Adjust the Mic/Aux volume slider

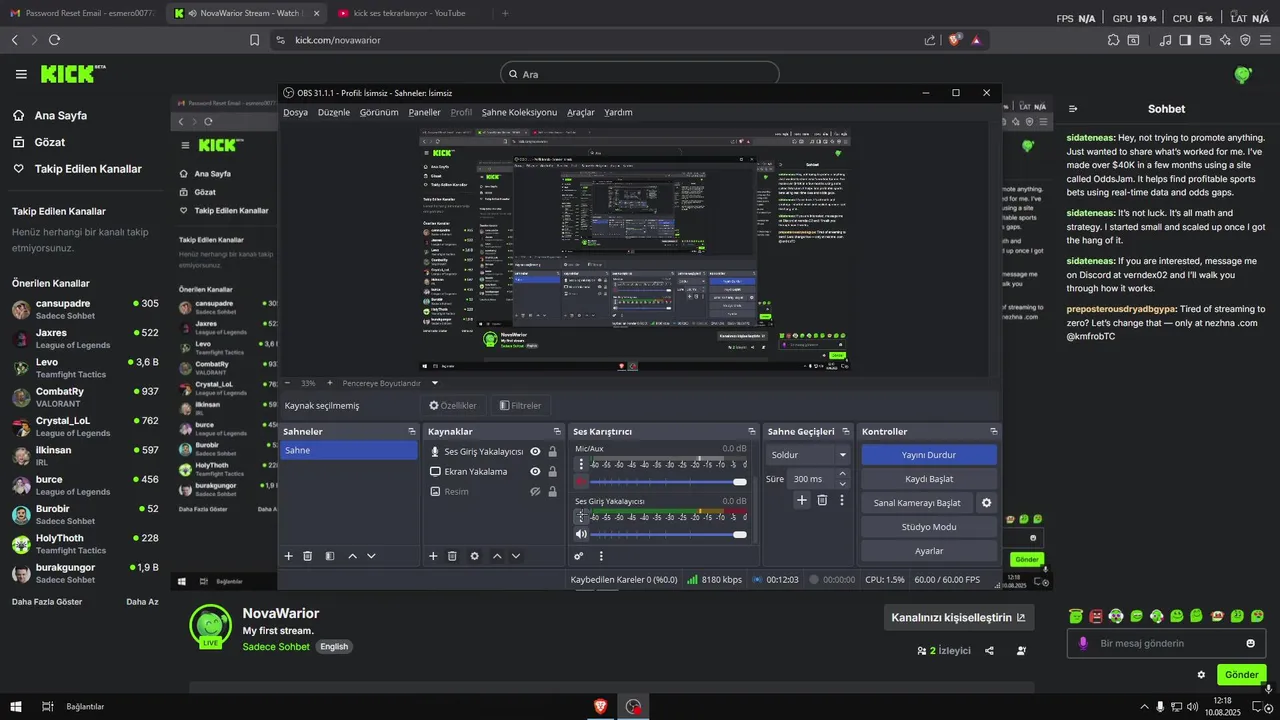[668, 482]
